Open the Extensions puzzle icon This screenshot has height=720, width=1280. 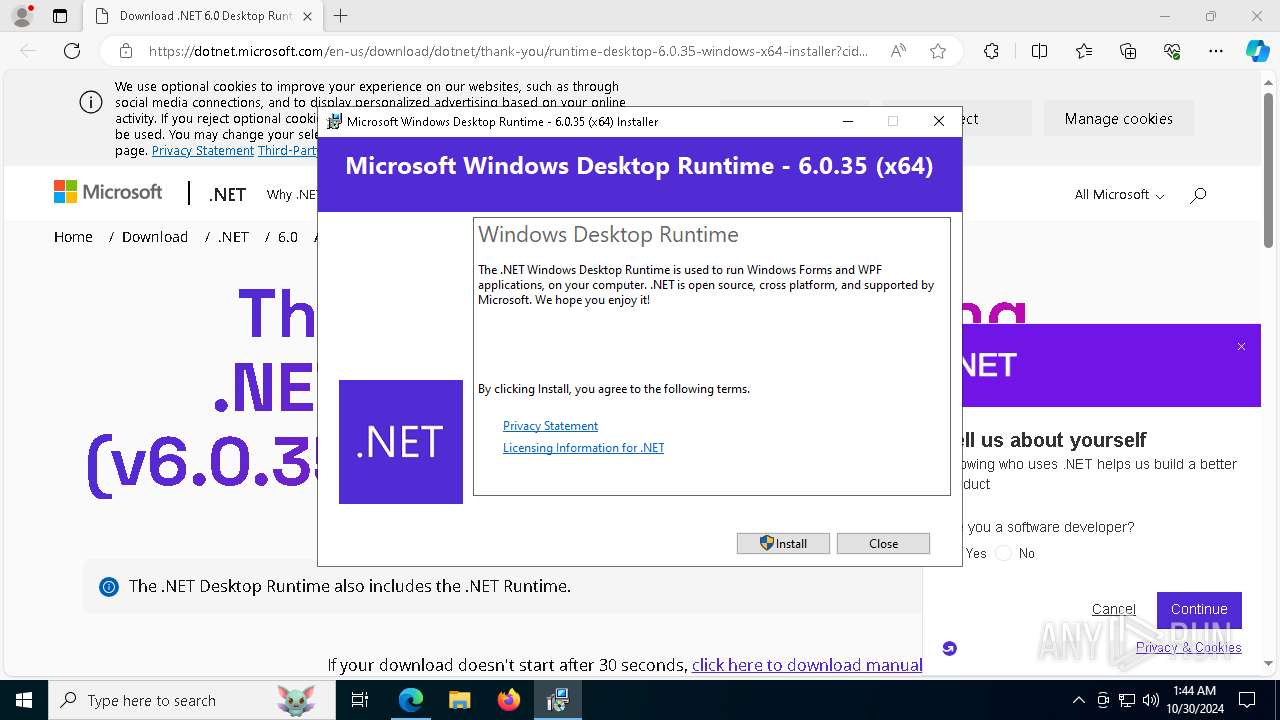(x=991, y=51)
